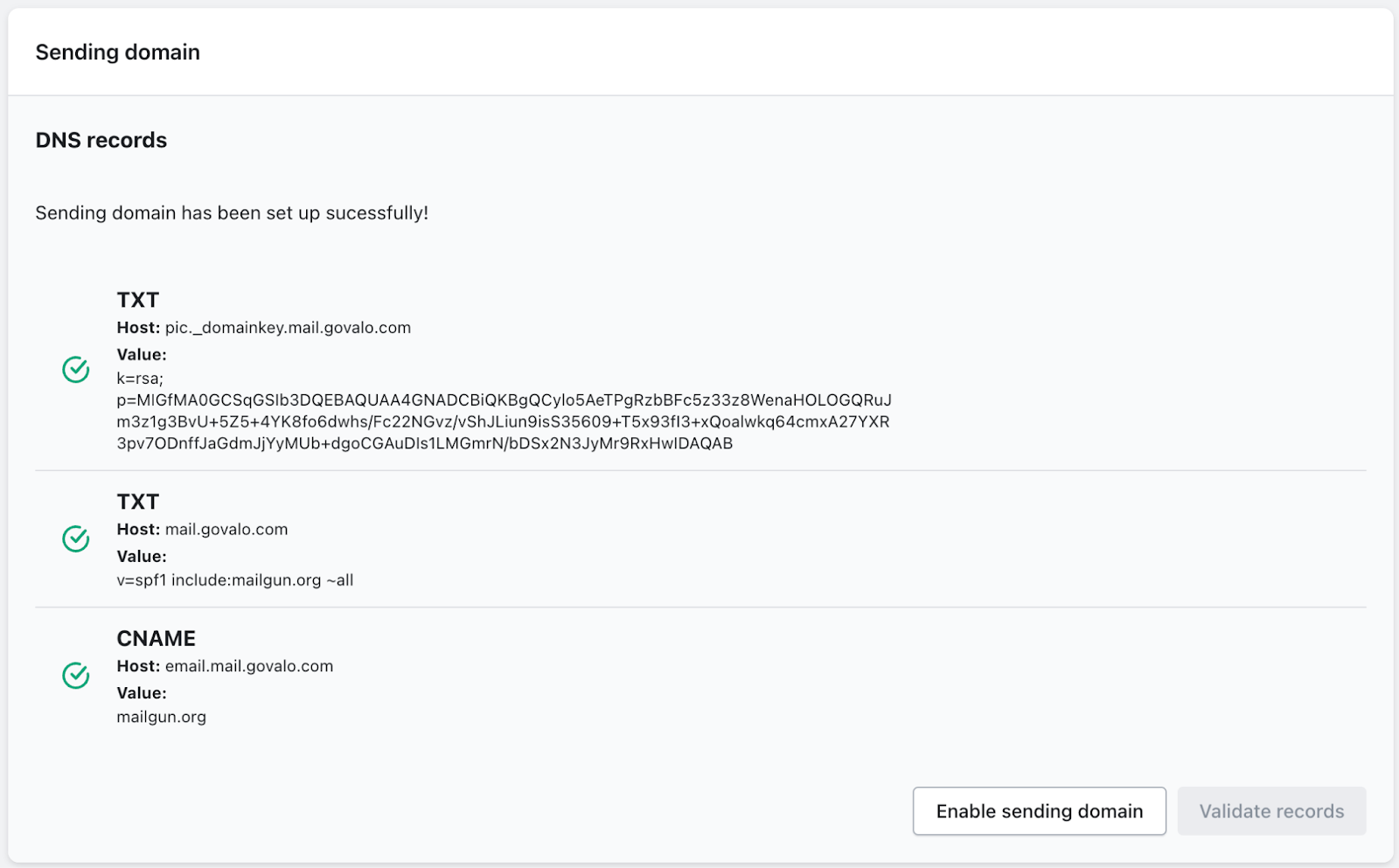Select the v=spf1 include:mailgun.org ~all value
The height and width of the screenshot is (868, 1399).
235,580
